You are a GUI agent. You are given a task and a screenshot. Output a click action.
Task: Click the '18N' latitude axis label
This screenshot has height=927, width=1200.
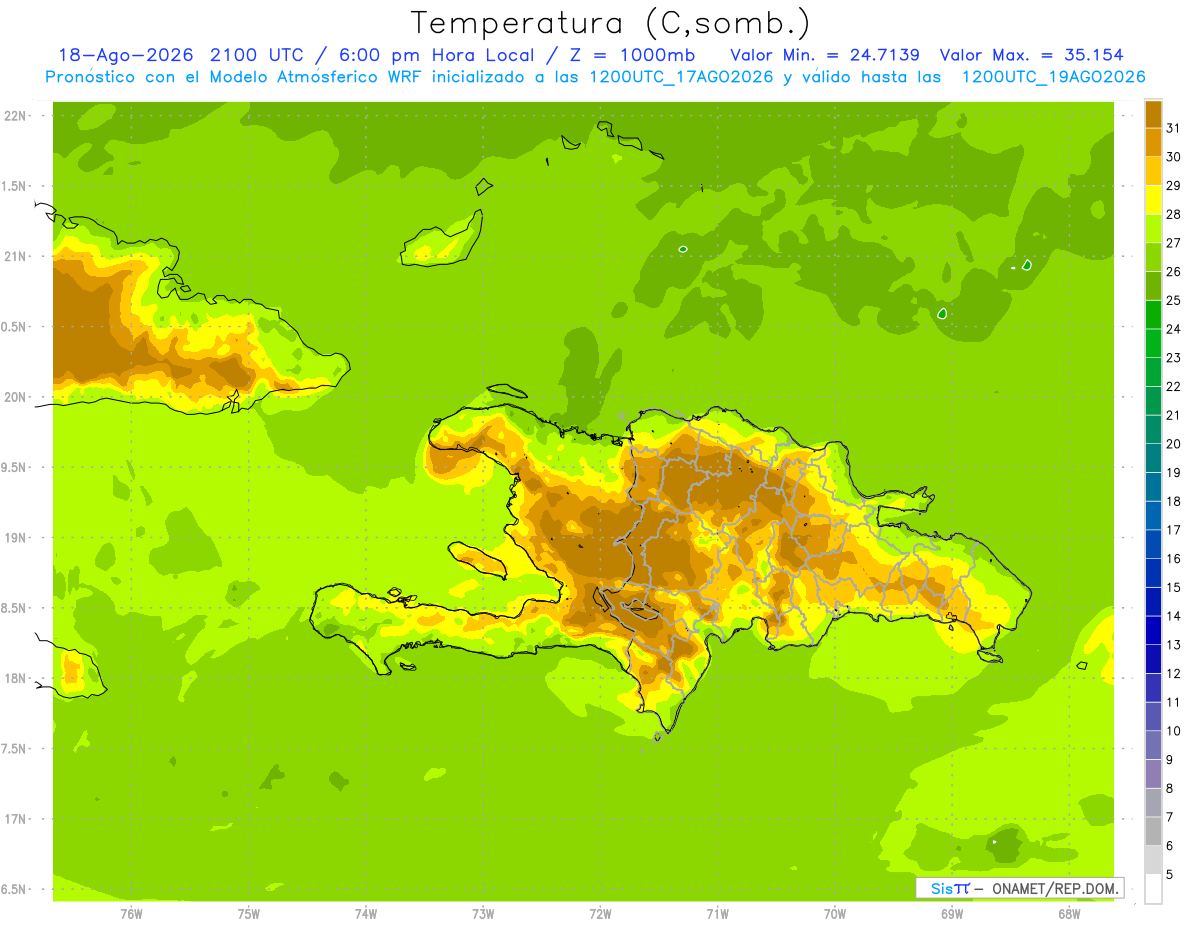pos(16,678)
